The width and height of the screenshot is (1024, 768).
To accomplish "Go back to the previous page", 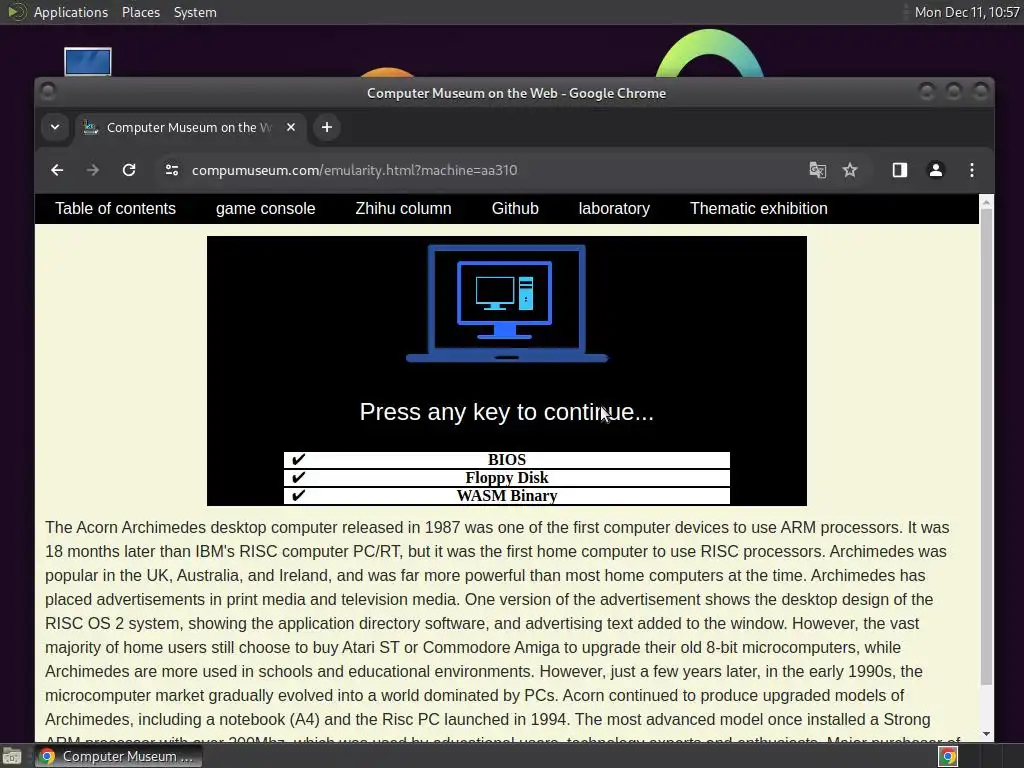I will 57,170.
